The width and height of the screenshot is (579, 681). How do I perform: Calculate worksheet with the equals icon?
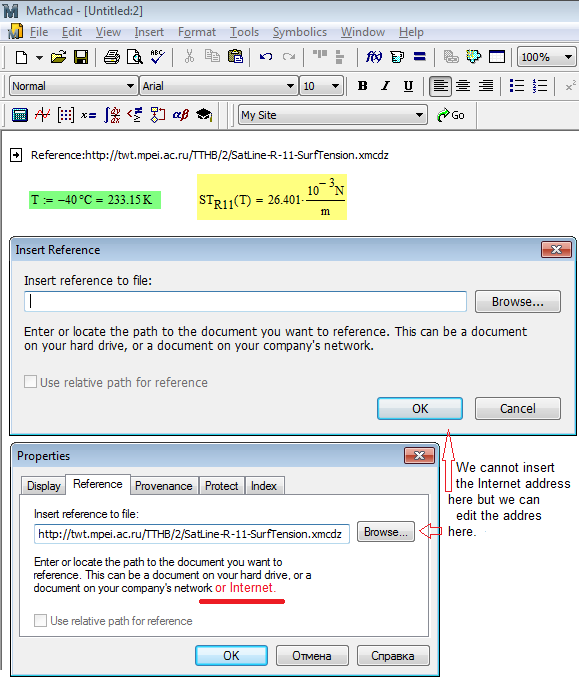(419, 56)
